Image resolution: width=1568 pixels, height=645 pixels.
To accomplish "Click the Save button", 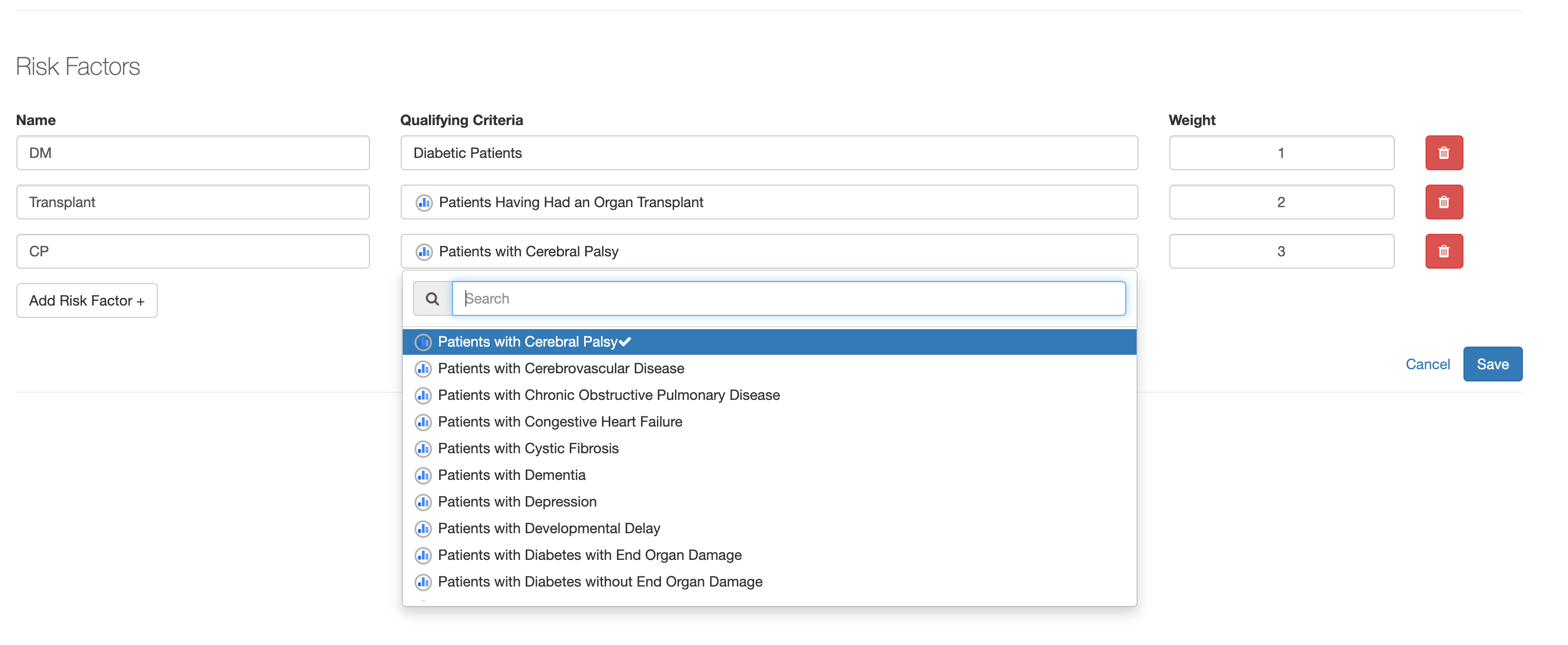I will [x=1492, y=364].
